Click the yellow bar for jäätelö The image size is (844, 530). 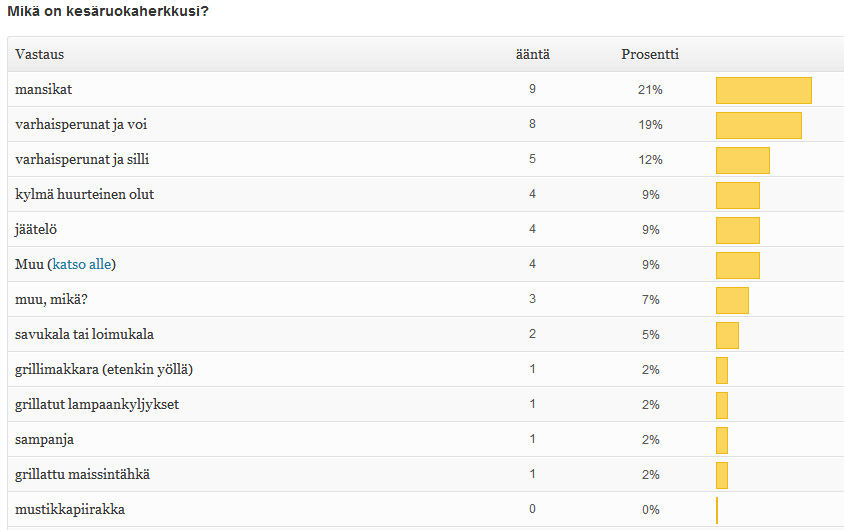click(x=737, y=230)
